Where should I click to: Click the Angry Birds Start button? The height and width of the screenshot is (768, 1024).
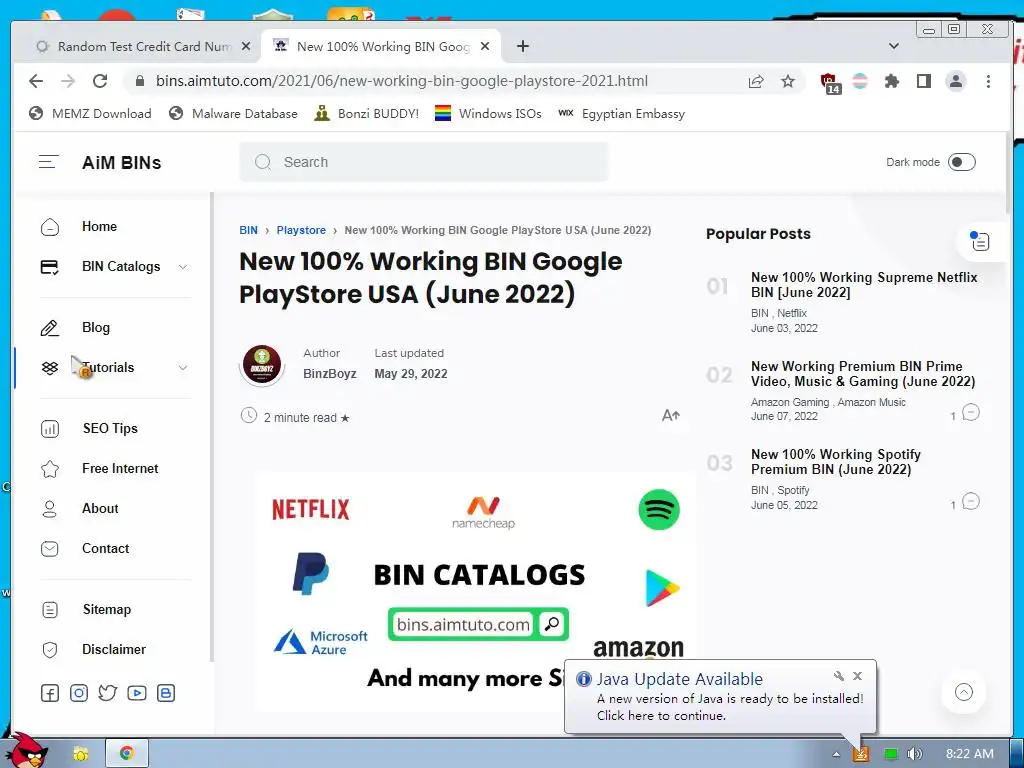(x=27, y=750)
